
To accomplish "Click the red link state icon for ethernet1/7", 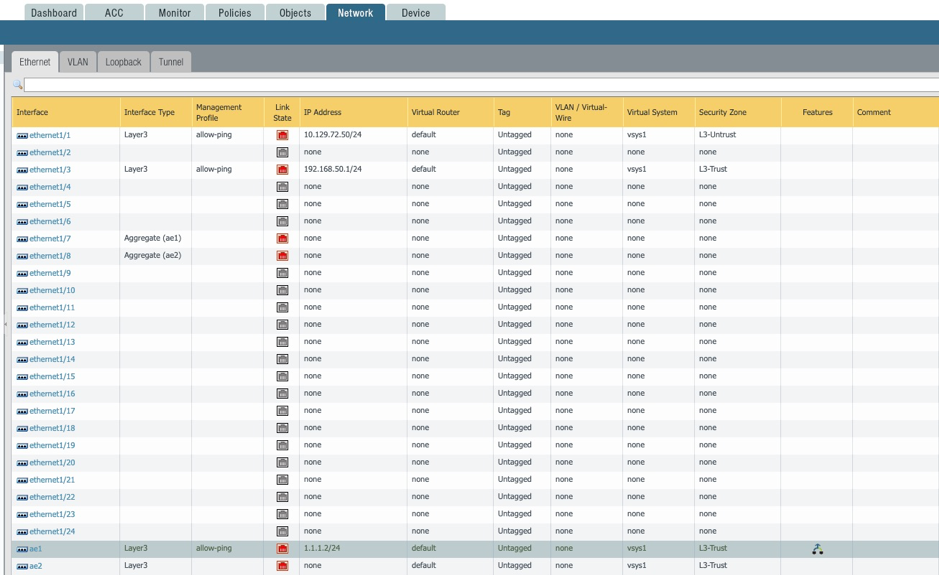I will point(282,239).
